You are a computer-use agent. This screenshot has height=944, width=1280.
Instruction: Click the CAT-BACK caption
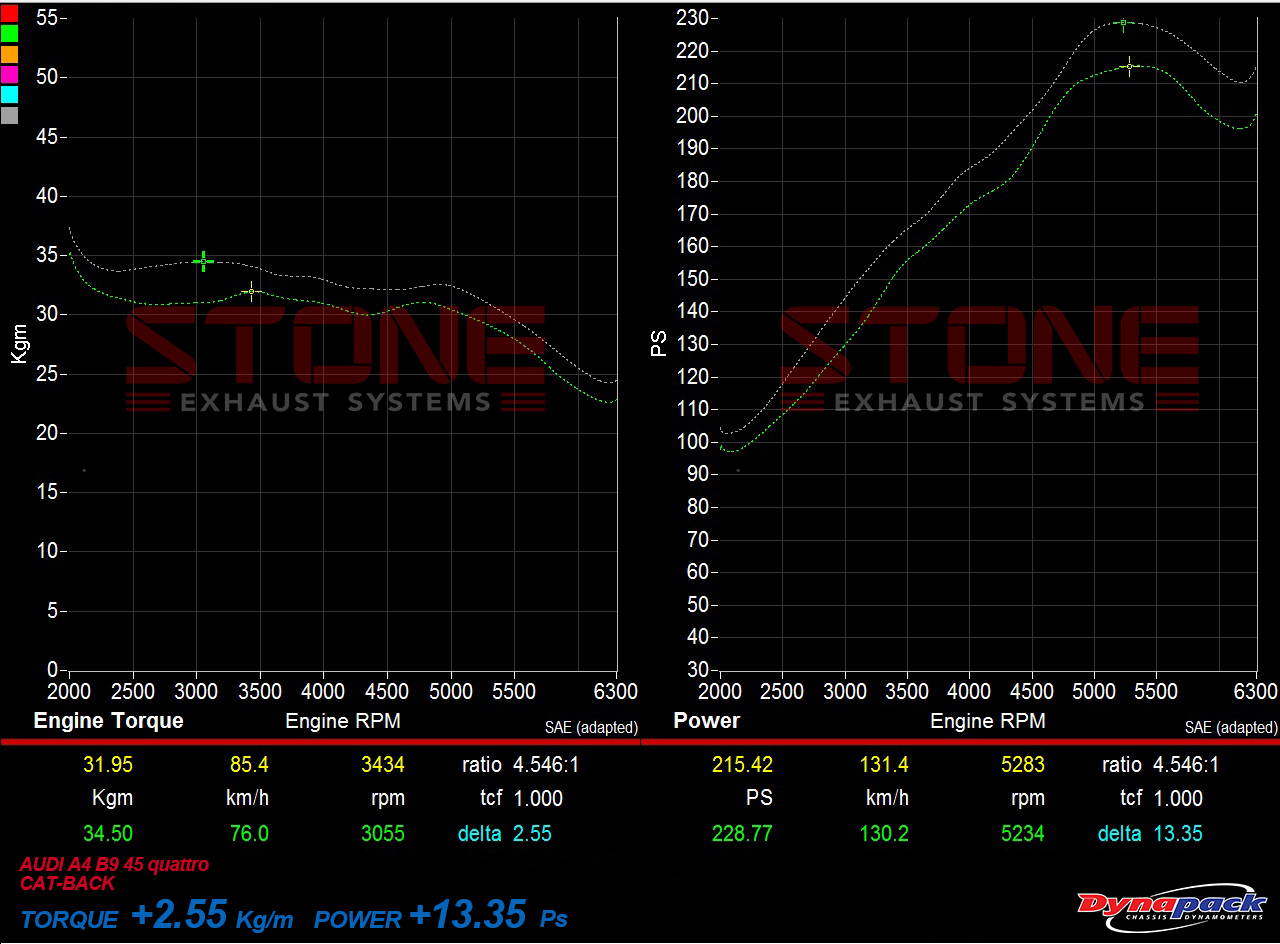coord(67,883)
